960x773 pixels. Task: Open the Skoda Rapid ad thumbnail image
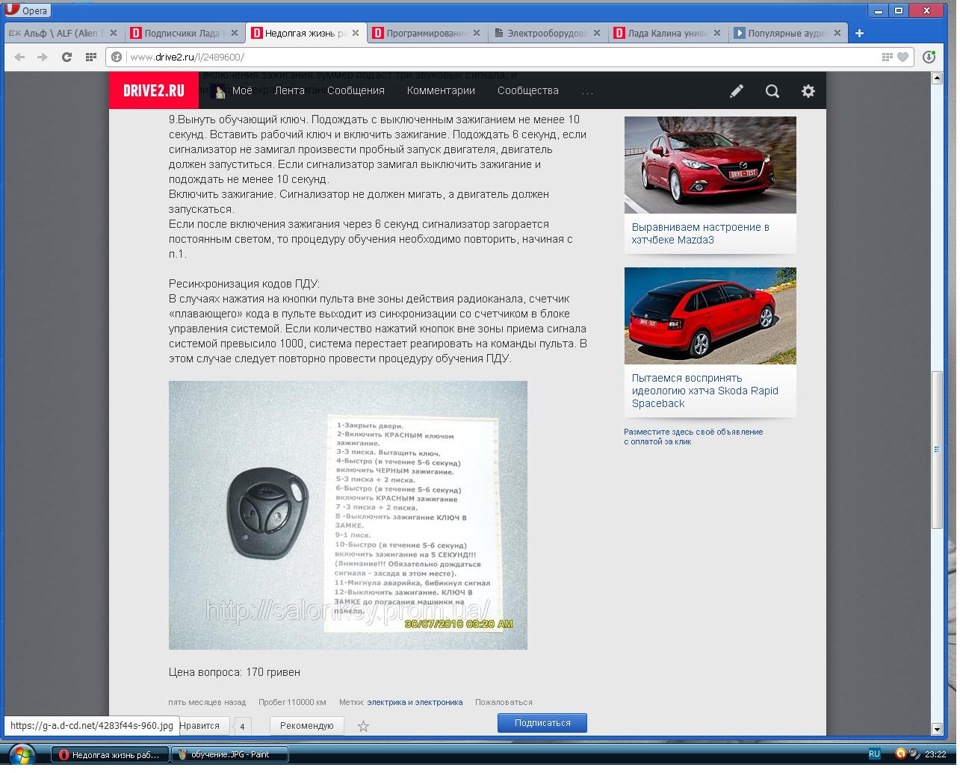[710, 316]
